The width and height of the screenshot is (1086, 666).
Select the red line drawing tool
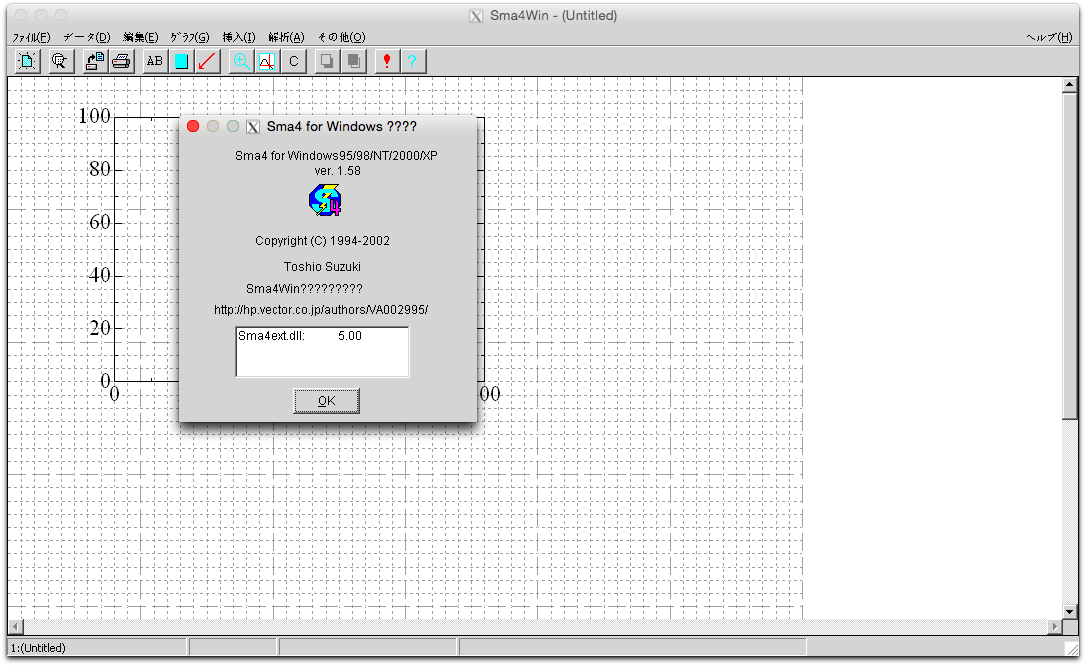coord(207,61)
